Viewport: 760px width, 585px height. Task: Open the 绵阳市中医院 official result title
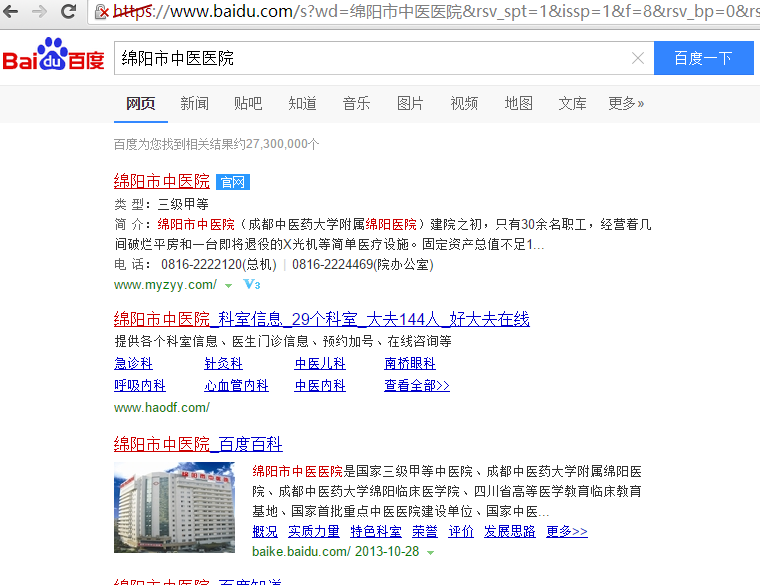(162, 181)
